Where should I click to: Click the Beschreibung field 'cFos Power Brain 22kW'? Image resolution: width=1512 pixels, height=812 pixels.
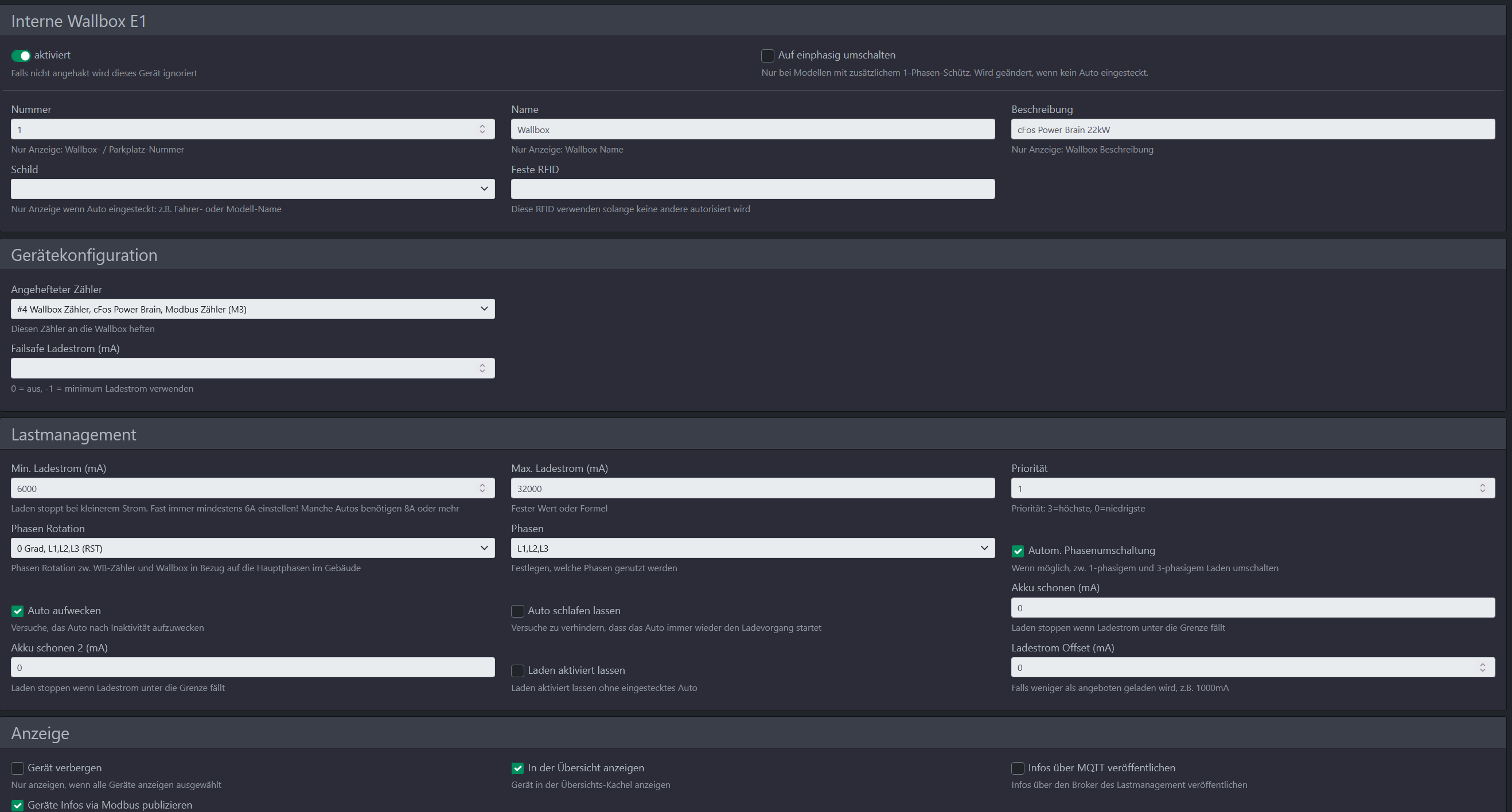1253,129
